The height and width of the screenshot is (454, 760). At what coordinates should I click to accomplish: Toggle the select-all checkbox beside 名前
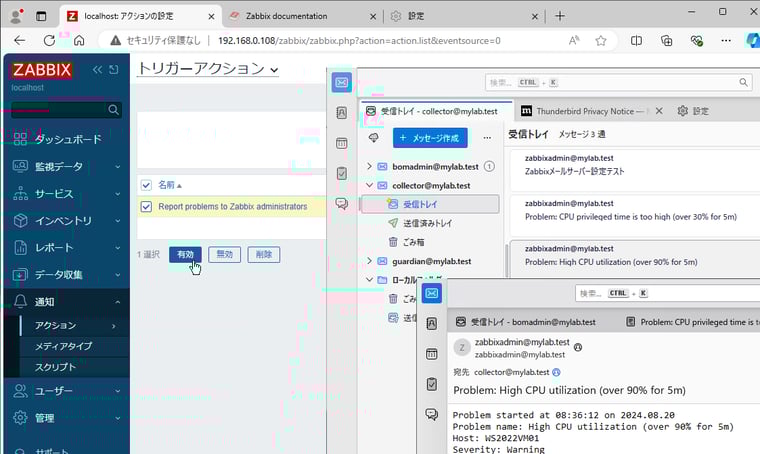(146, 185)
